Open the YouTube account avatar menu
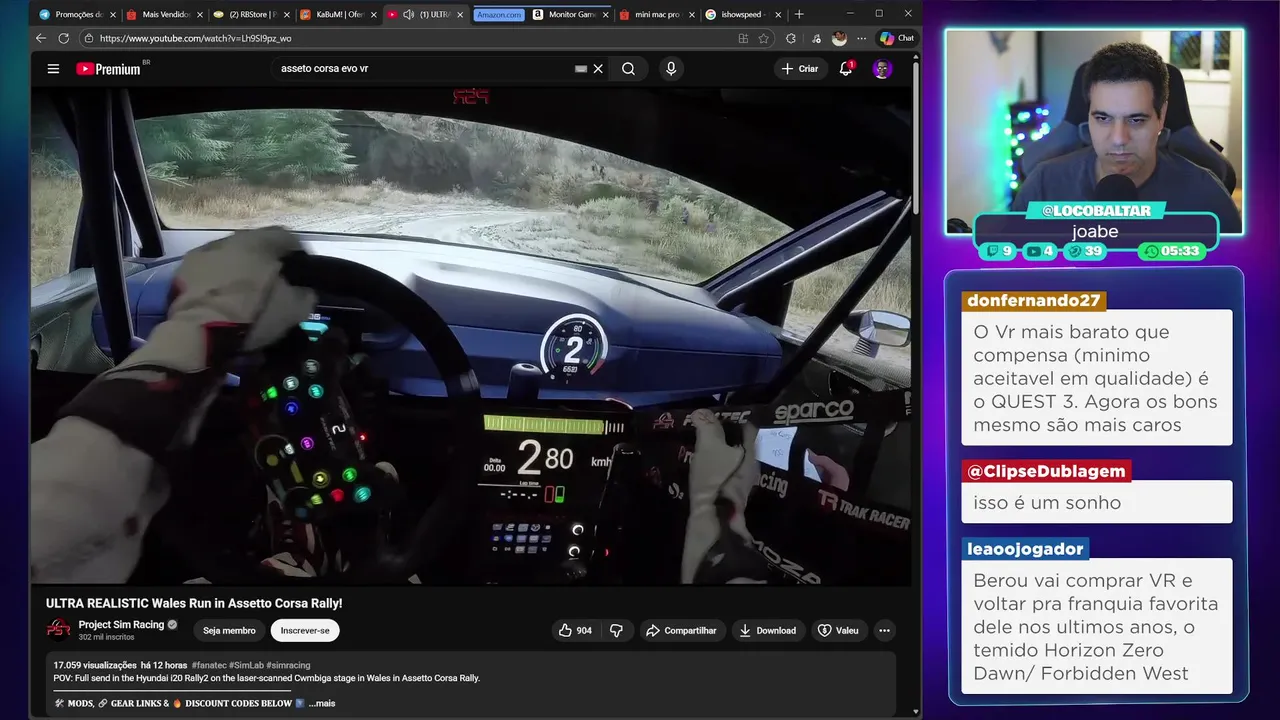This screenshot has width=1280, height=720. (882, 69)
